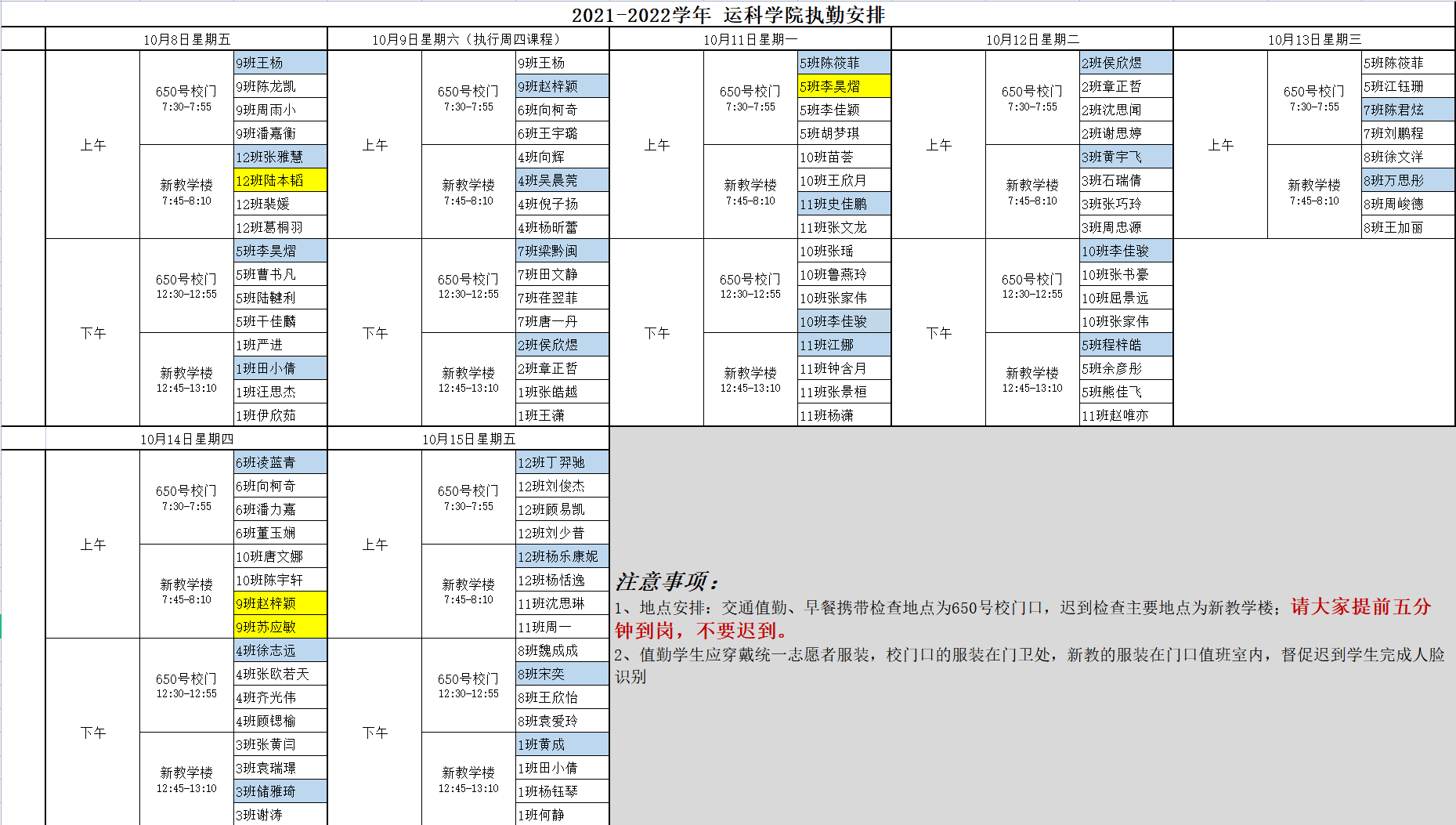Select yellow highlighted cell 12班陆本韬
The width and height of the screenshot is (1456, 825).
(x=280, y=180)
